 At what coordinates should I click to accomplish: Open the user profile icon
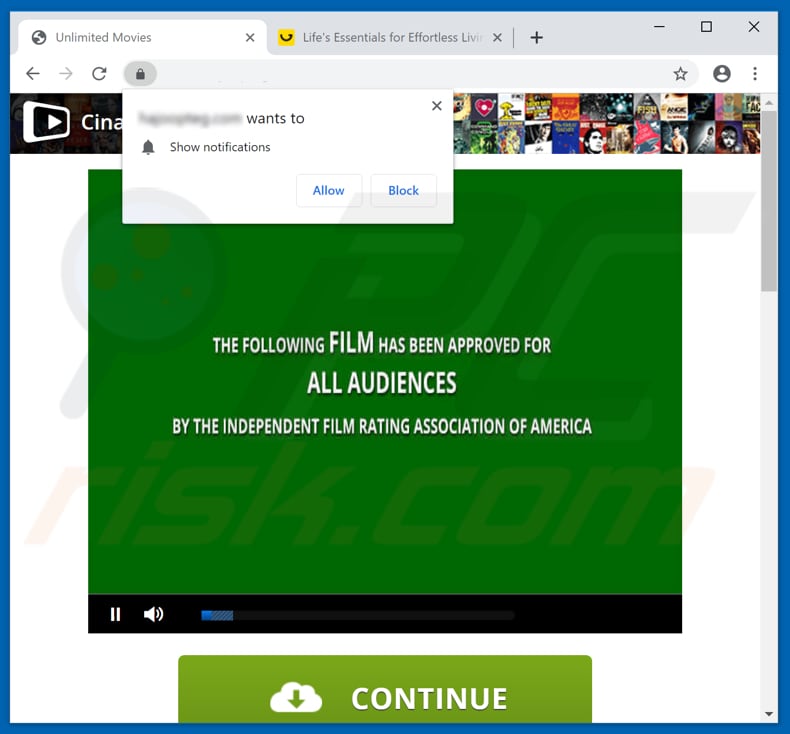722,74
